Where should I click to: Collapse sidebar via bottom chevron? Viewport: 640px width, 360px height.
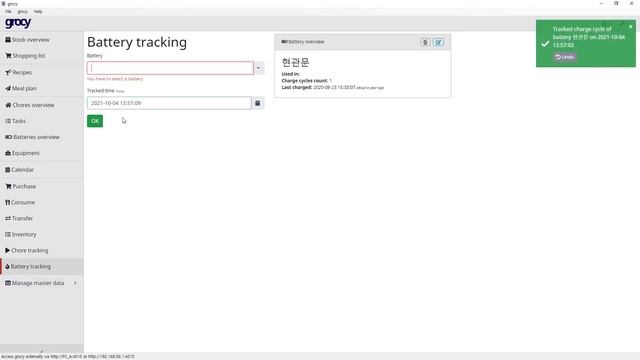(x=41, y=351)
